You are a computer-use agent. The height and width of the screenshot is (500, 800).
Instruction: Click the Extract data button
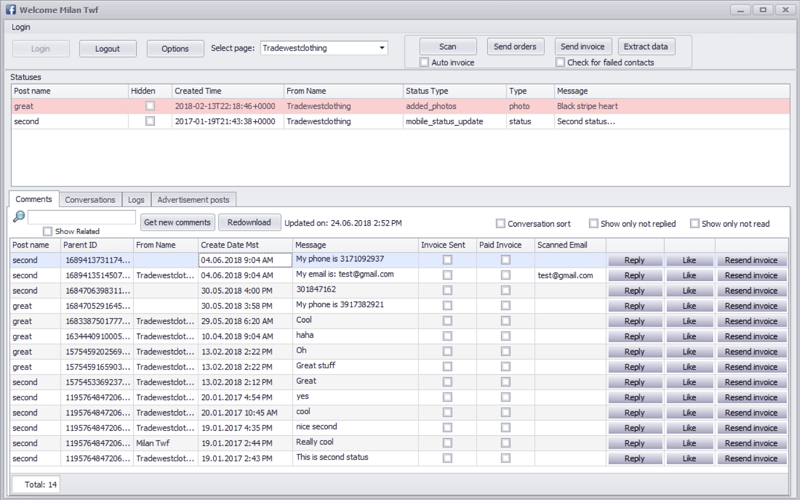point(646,46)
